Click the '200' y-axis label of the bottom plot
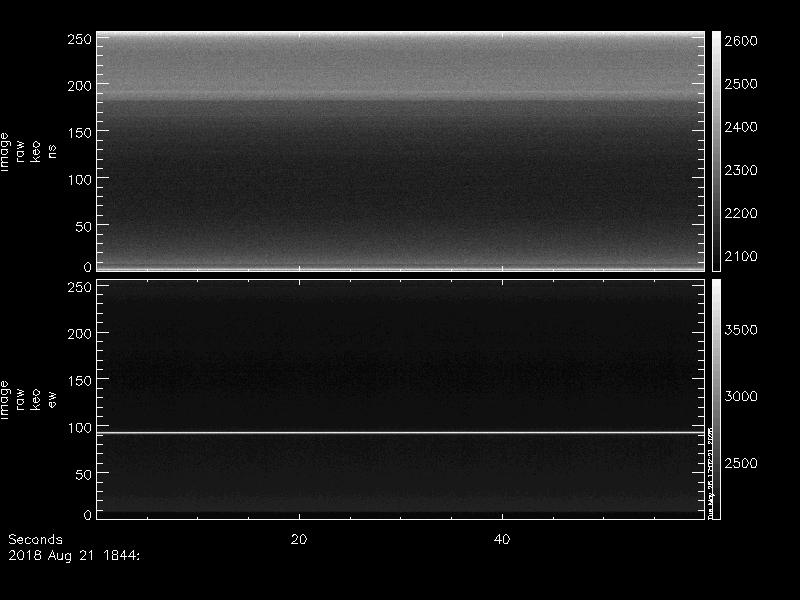This screenshot has height=600, width=800. [x=80, y=334]
